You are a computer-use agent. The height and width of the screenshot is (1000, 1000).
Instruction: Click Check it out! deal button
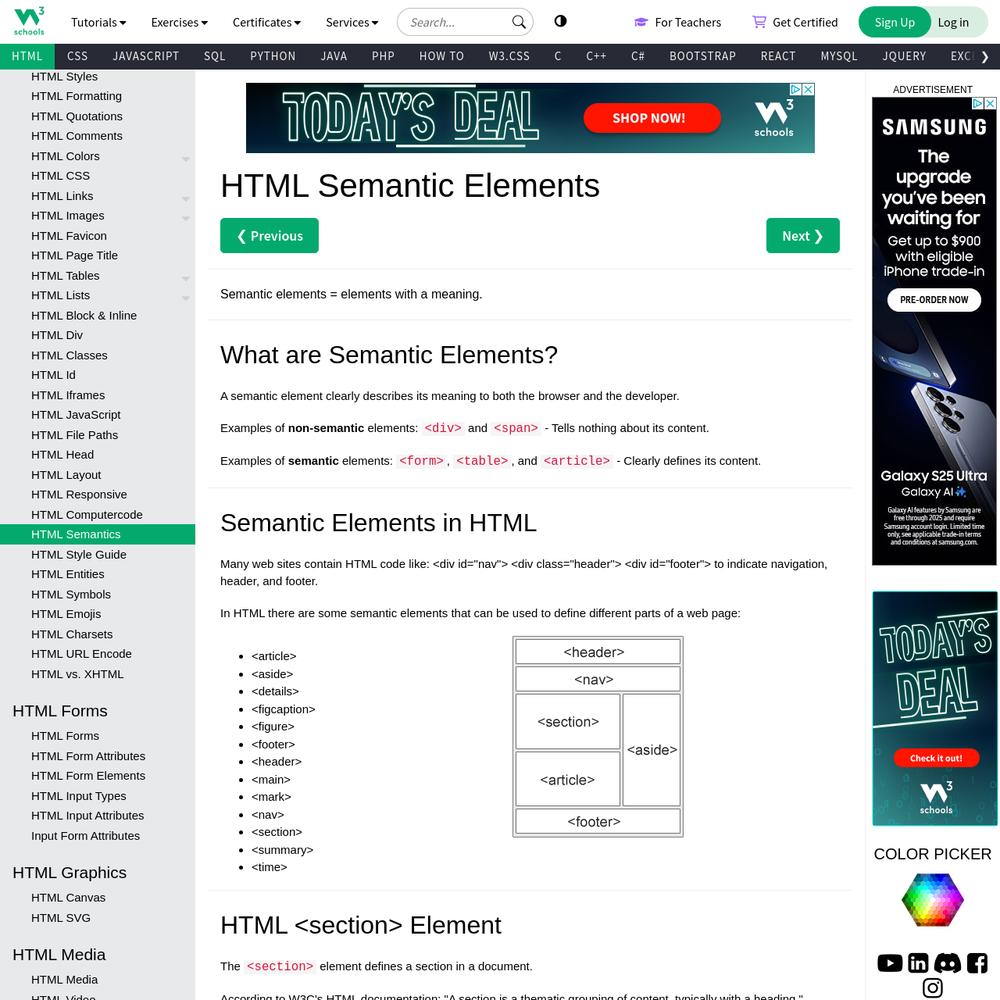pyautogui.click(x=936, y=758)
